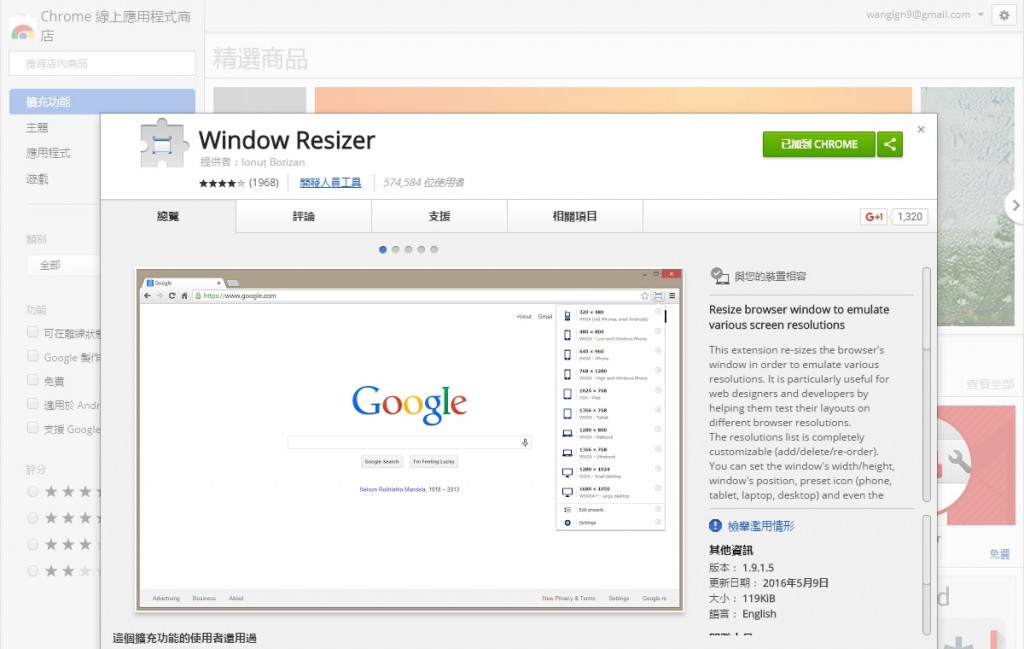Switch to the 總覽 tab
The height and width of the screenshot is (649, 1024).
[x=168, y=216]
